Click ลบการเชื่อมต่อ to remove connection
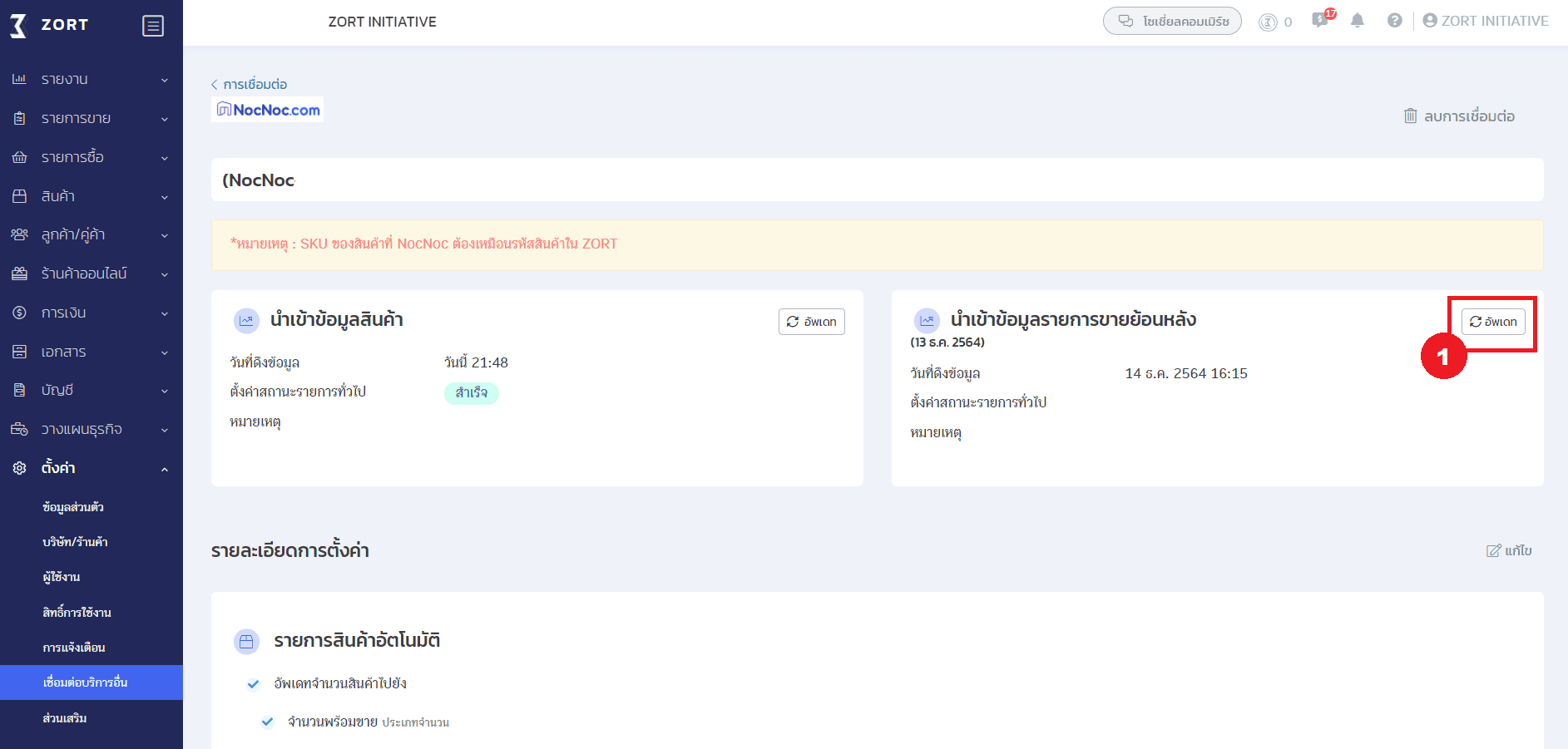 1459,116
